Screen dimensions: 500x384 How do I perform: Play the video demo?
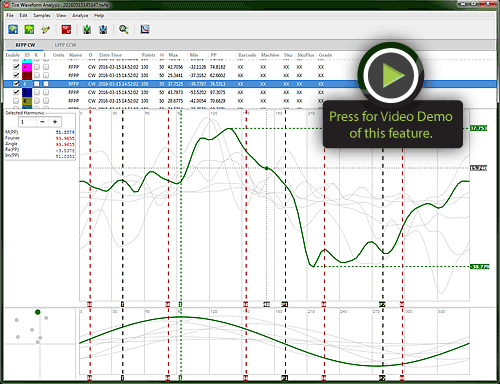[391, 75]
